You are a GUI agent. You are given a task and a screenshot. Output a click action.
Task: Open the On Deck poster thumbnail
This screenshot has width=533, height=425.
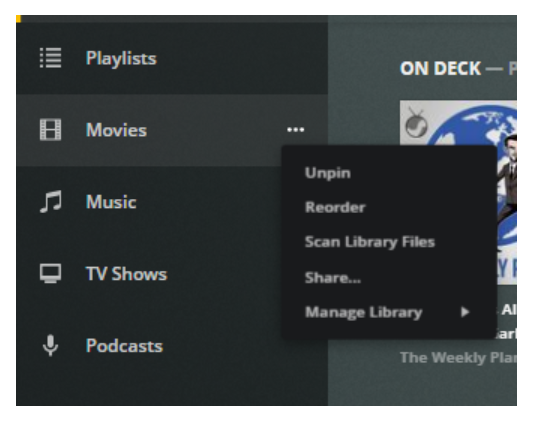tap(458, 192)
